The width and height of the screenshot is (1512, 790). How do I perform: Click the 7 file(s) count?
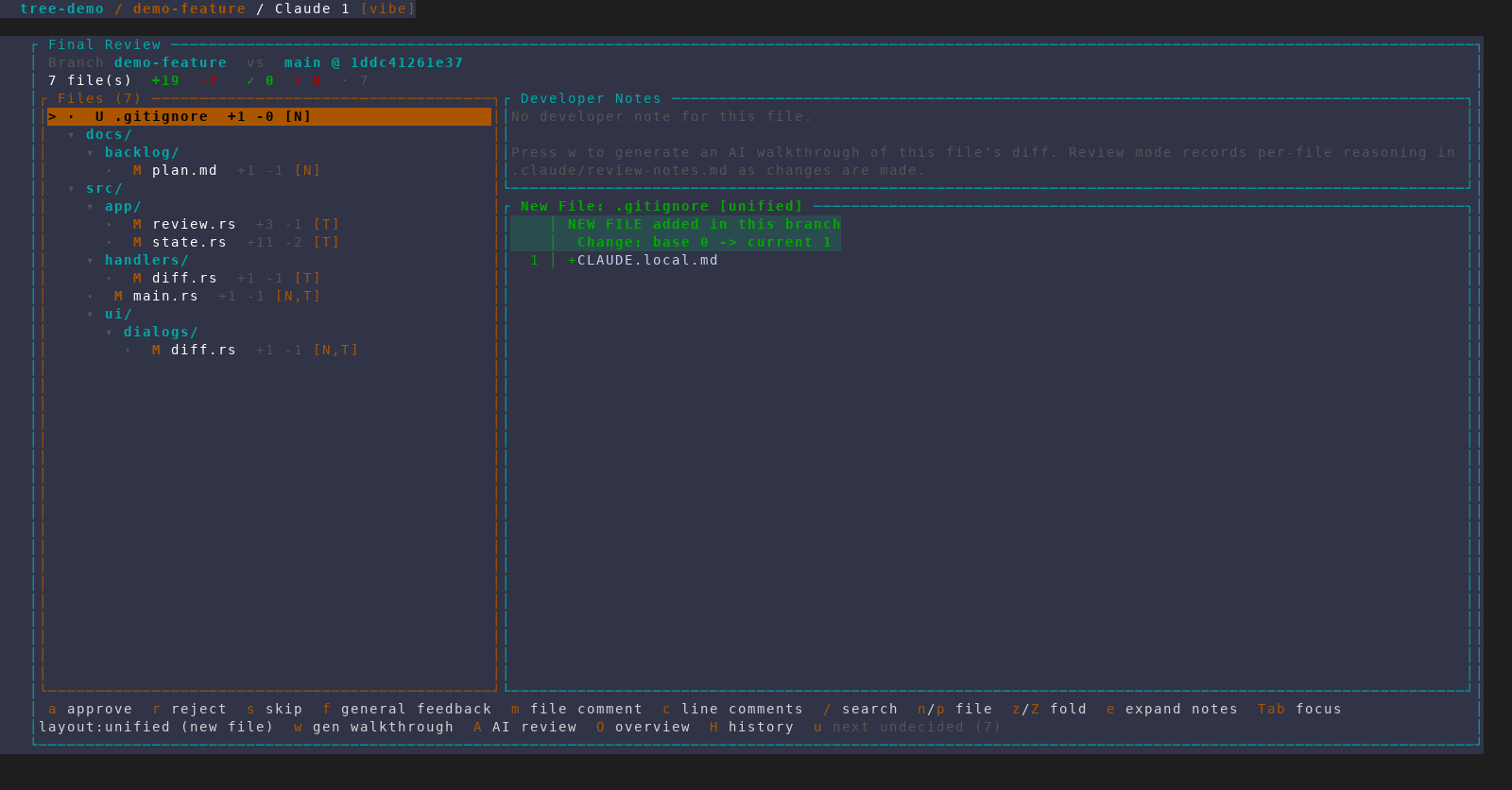(x=90, y=80)
